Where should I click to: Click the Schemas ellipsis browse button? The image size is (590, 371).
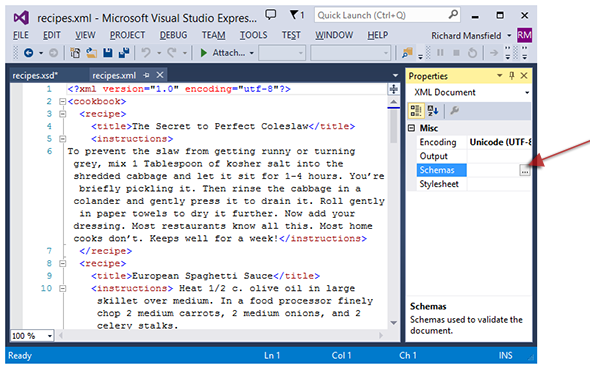point(525,170)
